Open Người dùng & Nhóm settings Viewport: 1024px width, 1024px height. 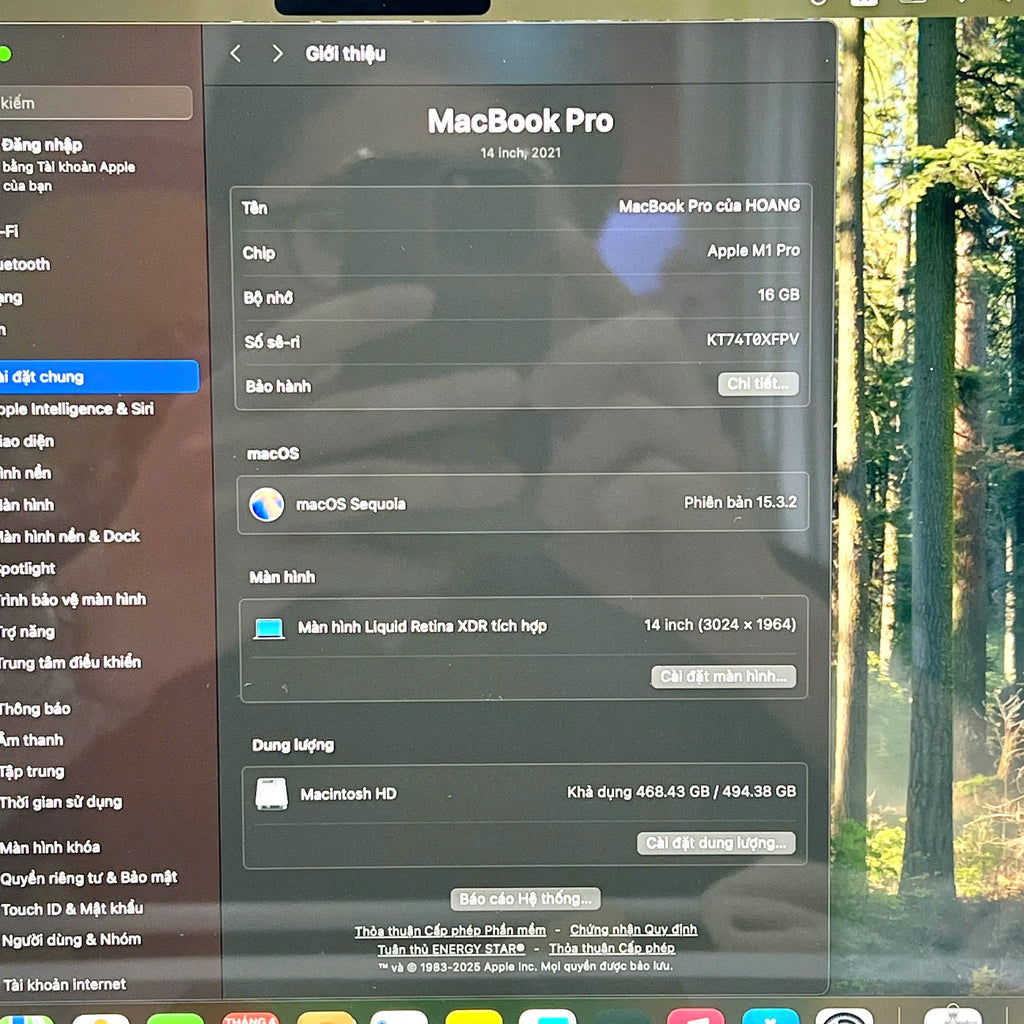pyautogui.click(x=71, y=940)
